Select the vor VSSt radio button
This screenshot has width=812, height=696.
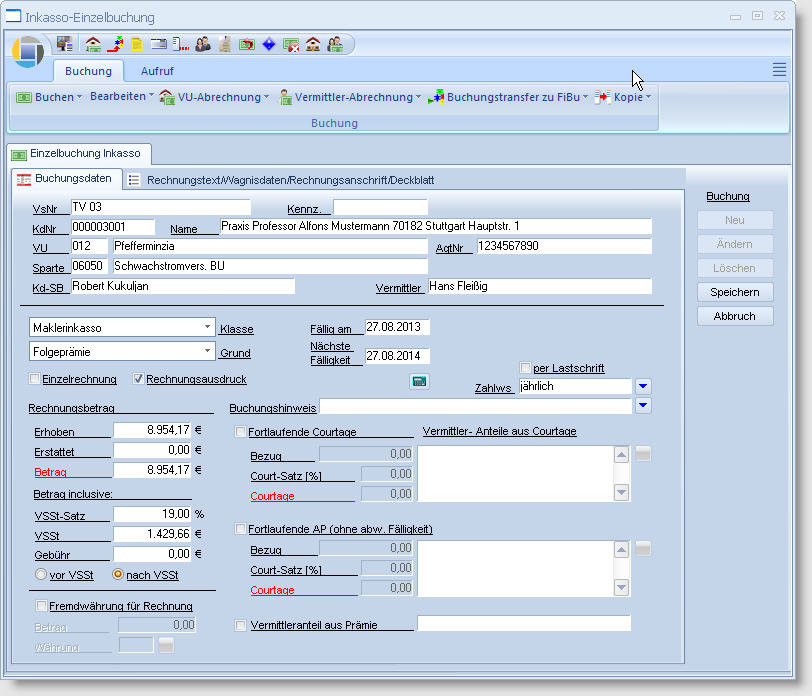tap(41, 574)
